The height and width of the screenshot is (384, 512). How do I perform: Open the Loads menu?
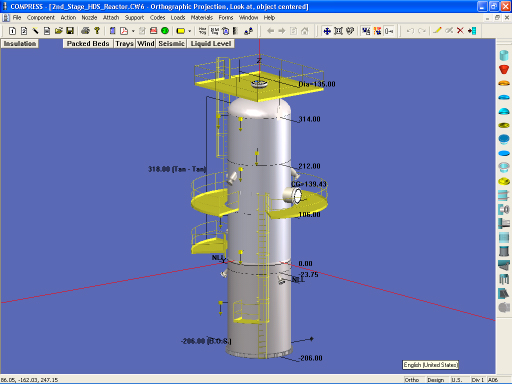coord(178,18)
